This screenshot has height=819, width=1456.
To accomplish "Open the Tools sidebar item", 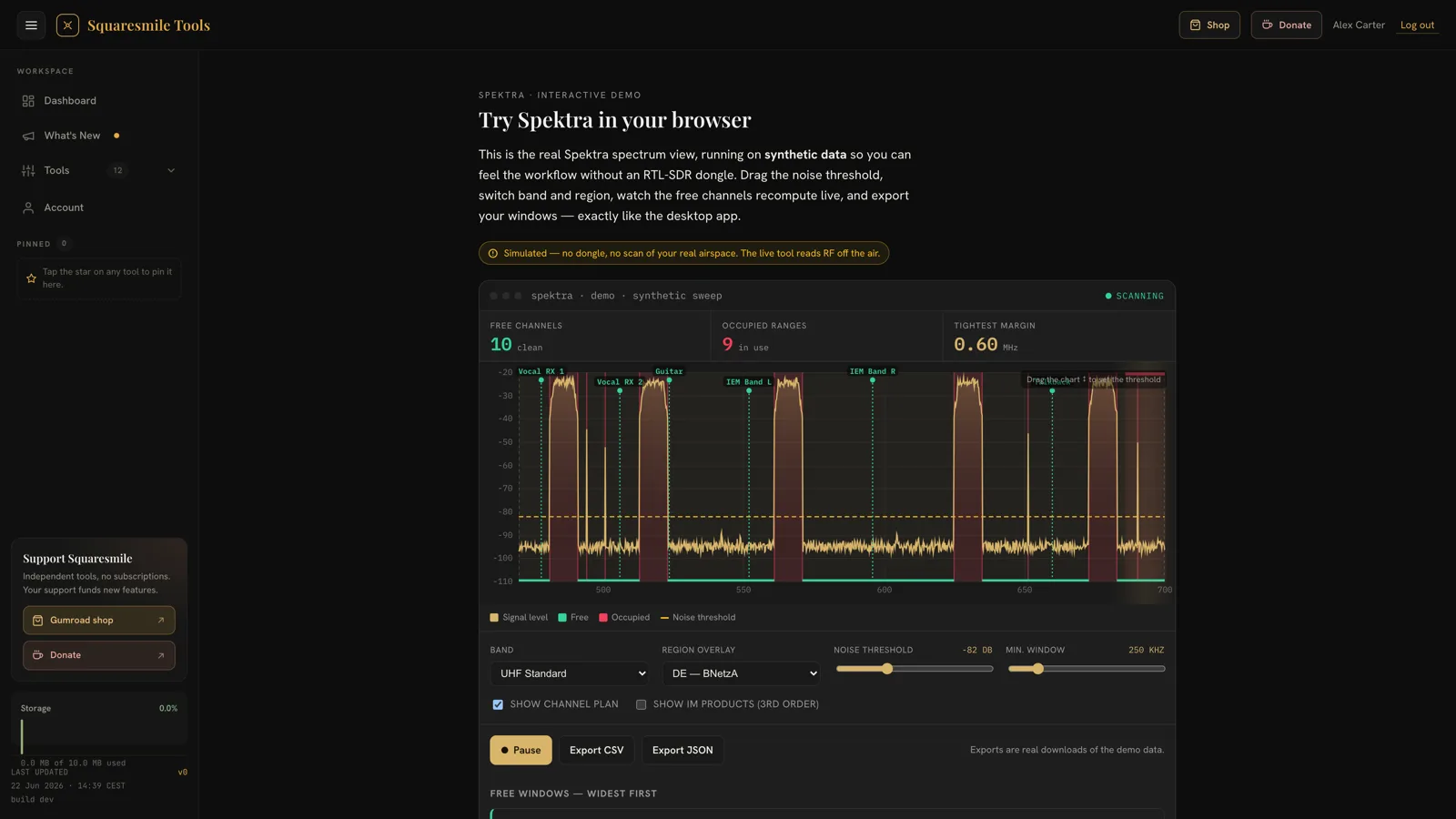I will [x=99, y=170].
